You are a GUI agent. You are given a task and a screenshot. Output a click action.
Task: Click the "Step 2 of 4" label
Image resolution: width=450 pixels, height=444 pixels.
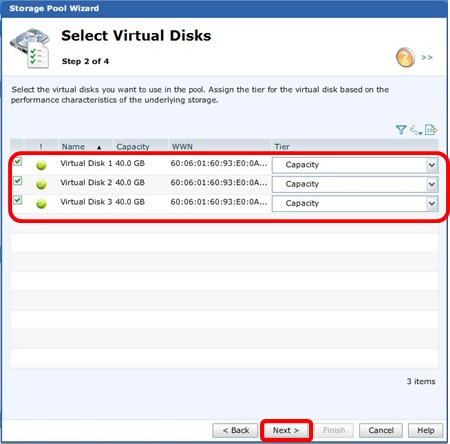tap(85, 61)
